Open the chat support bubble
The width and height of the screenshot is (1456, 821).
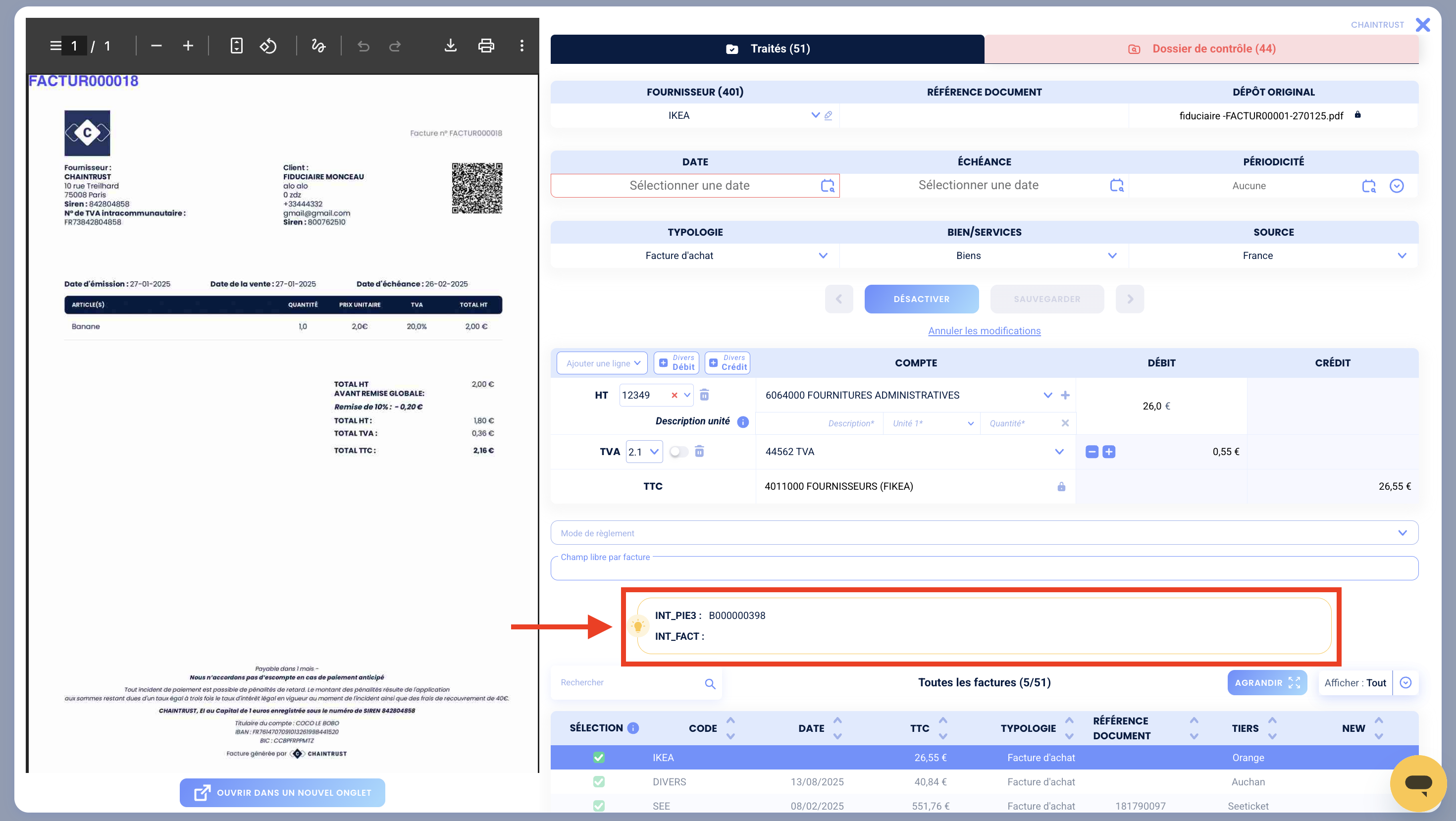coord(1418,783)
